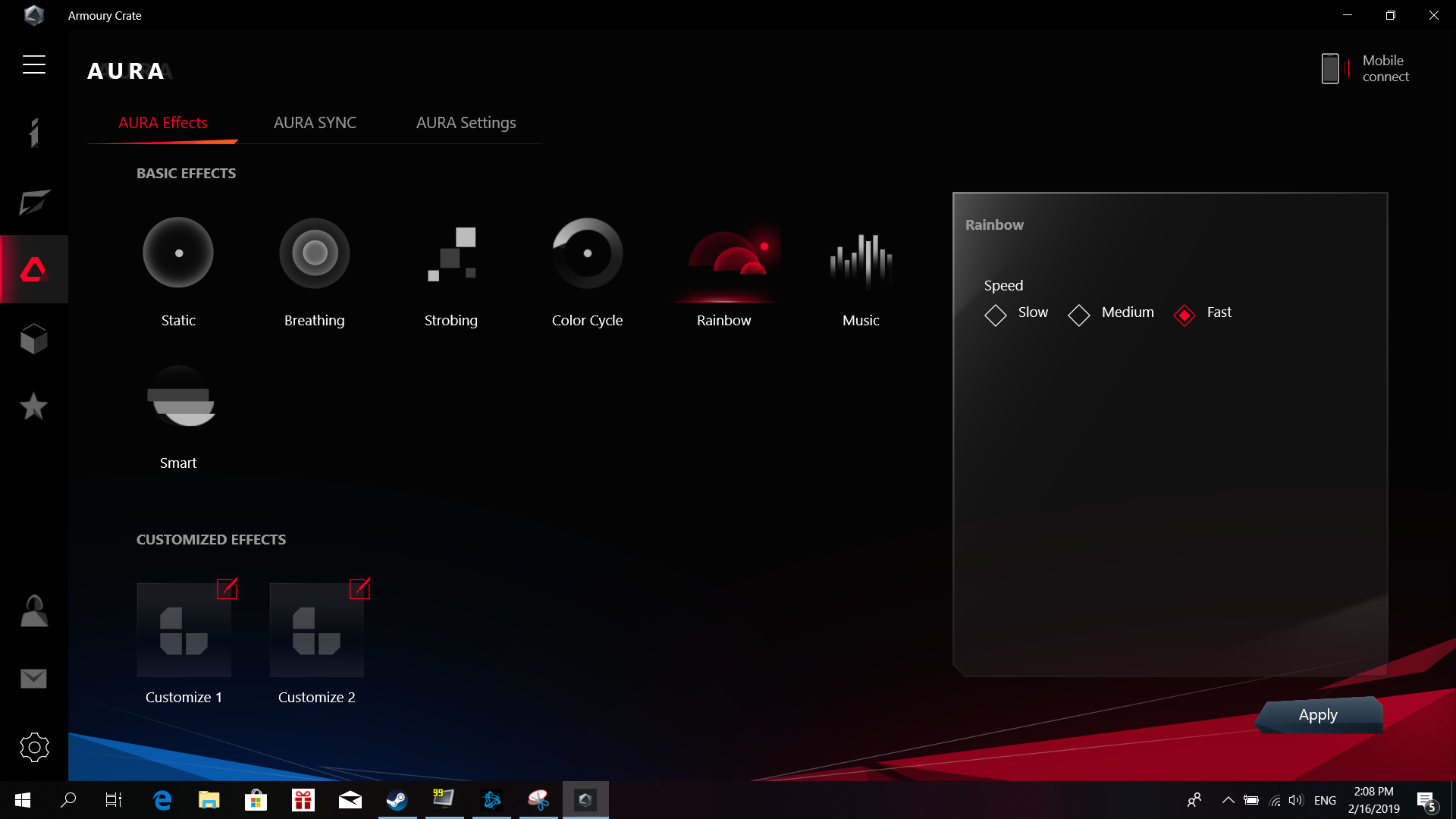The height and width of the screenshot is (819, 1456).
Task: Launch Microsoft Edge from taskbar
Action: point(162,800)
